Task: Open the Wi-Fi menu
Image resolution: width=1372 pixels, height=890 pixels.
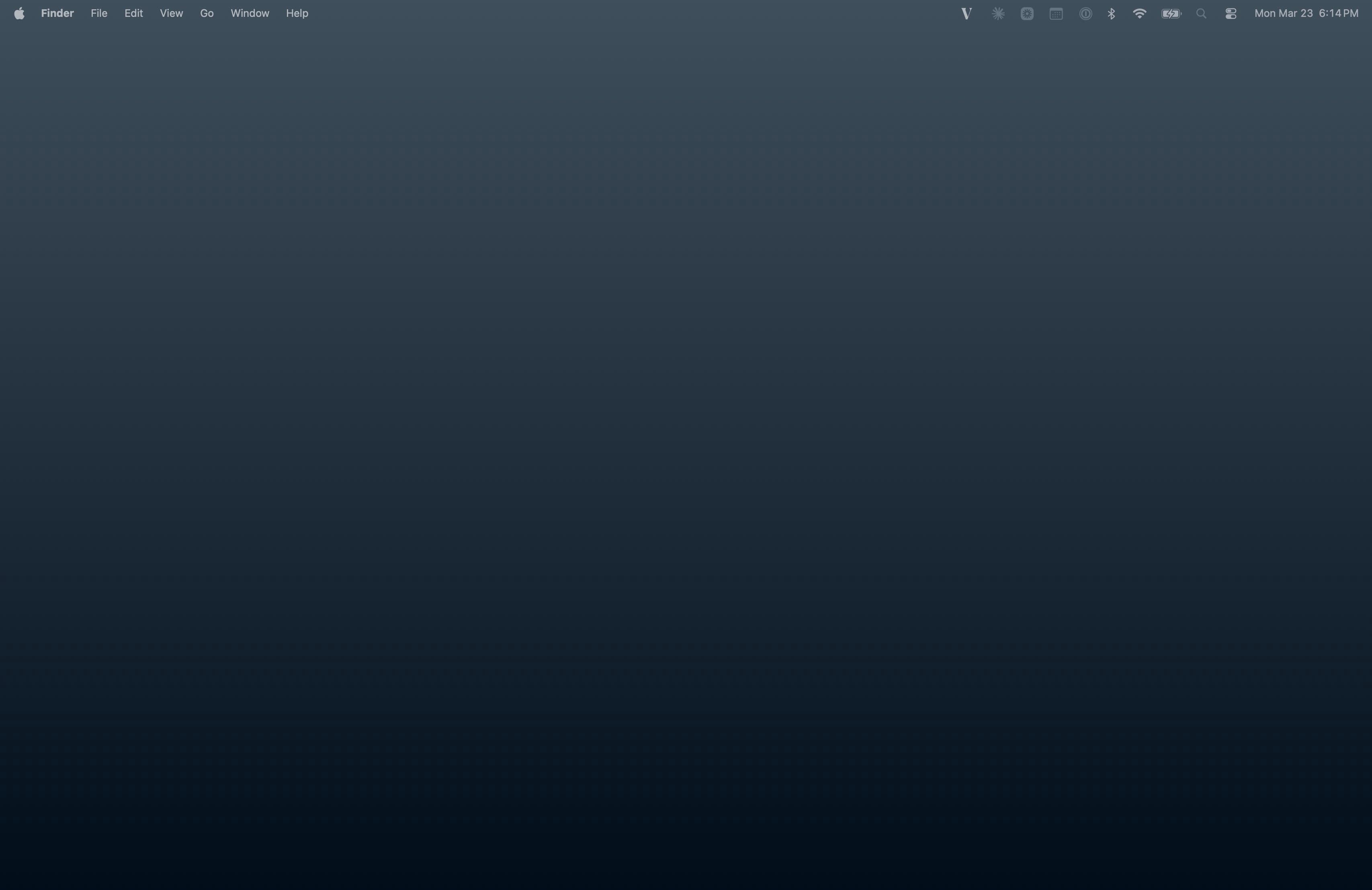Action: click(1140, 13)
